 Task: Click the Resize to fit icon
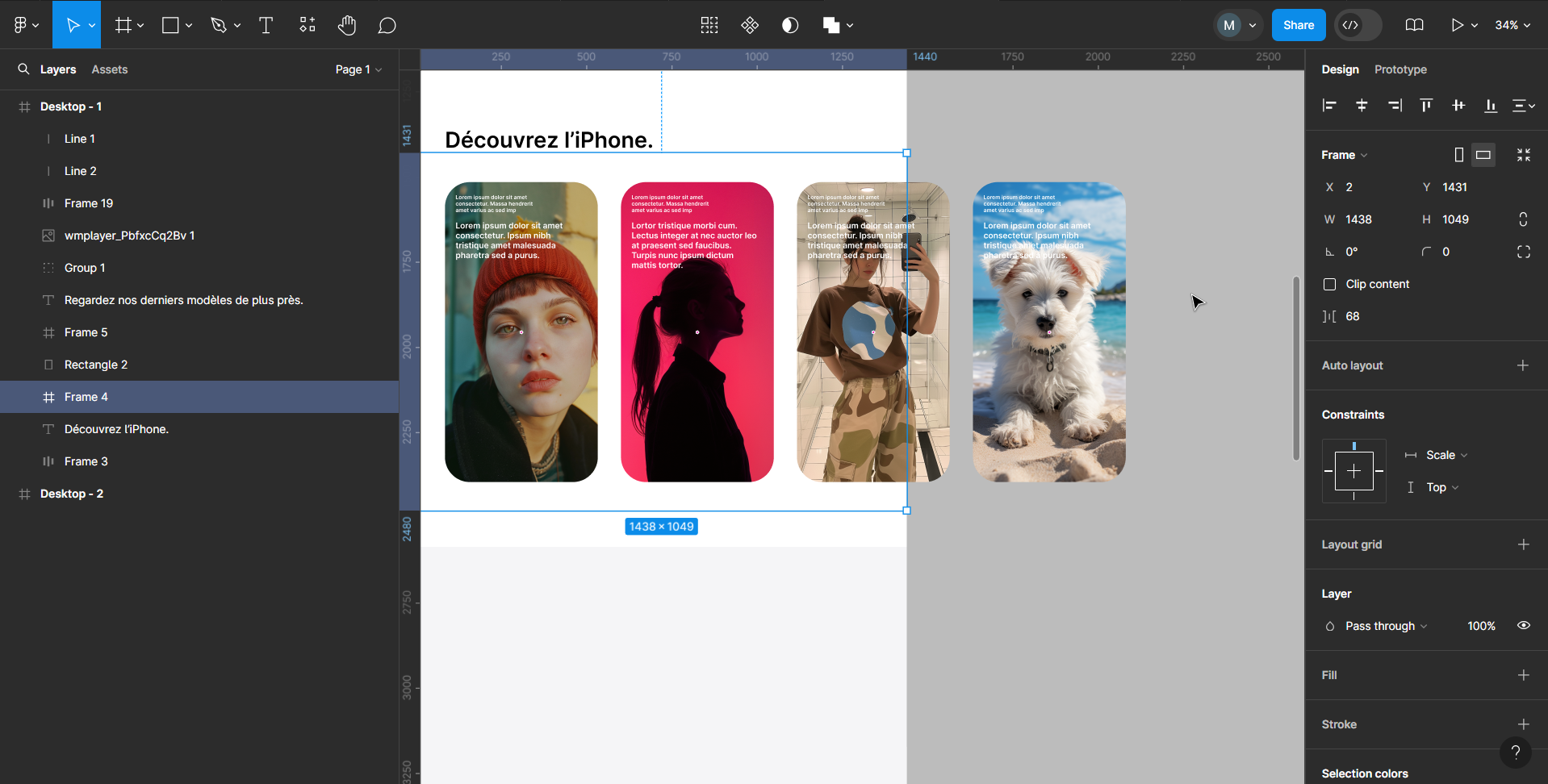point(1524,155)
